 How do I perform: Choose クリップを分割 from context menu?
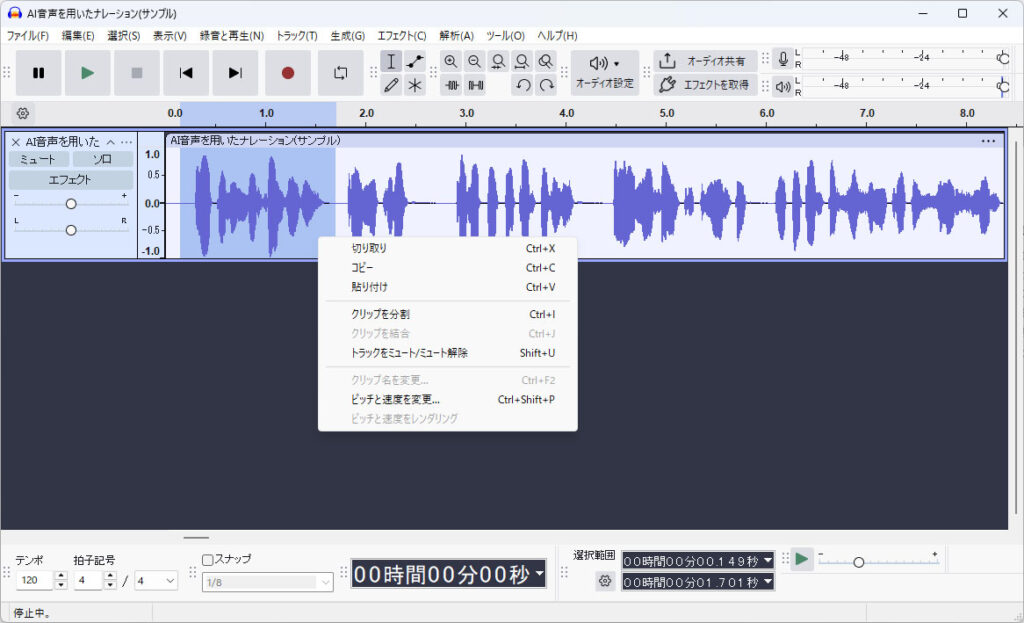click(447, 314)
